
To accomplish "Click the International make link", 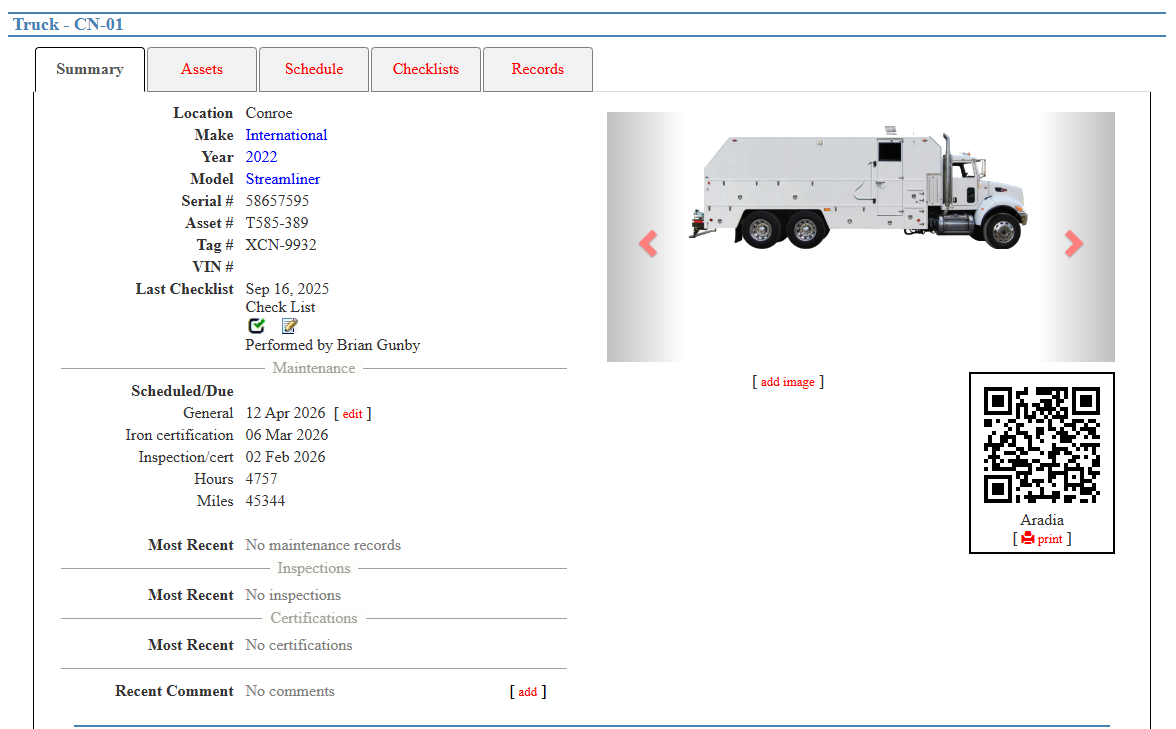I will 286,135.
